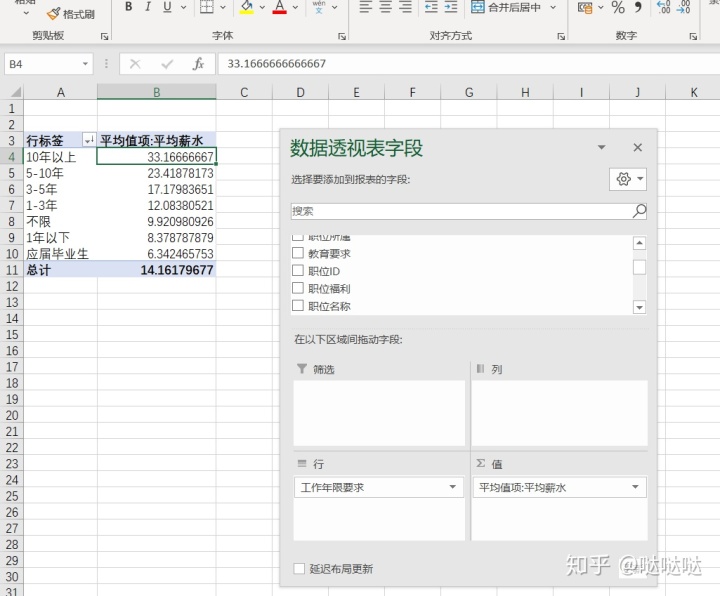Check the 职位ID field
Screen dimensions: 720x596
tap(298, 270)
